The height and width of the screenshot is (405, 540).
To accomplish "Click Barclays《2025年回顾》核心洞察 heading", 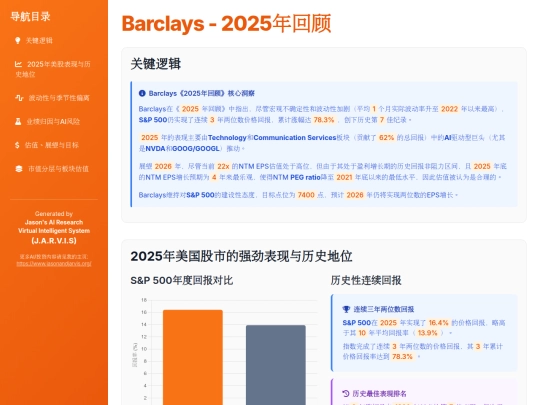I will coord(201,93).
